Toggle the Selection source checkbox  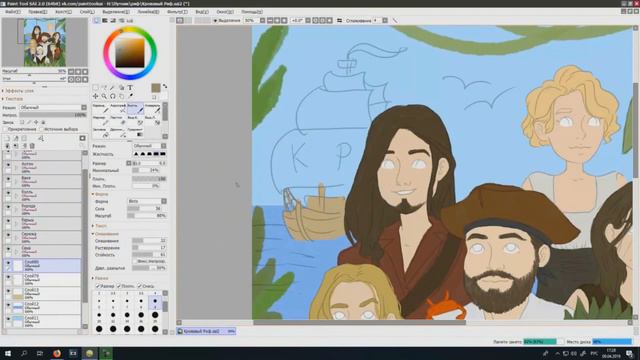41,129
